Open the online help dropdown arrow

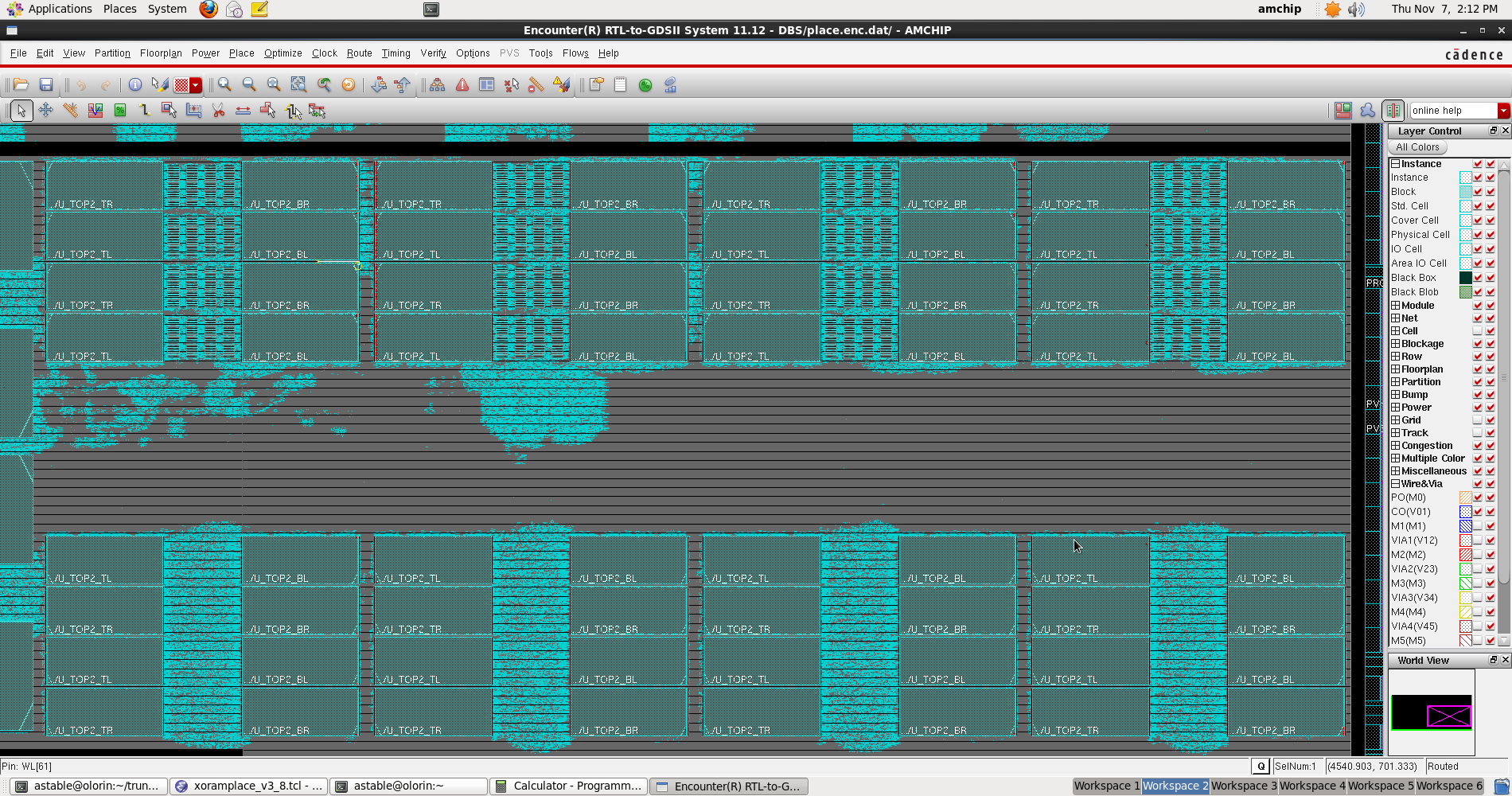click(x=1503, y=111)
